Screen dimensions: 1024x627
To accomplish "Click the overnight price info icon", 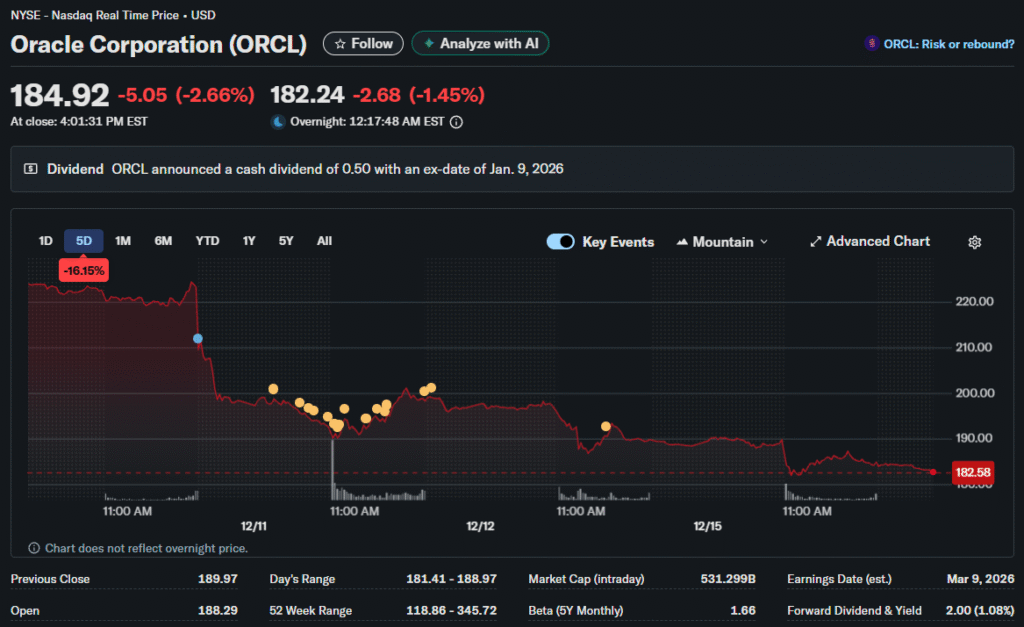I will (x=456, y=122).
